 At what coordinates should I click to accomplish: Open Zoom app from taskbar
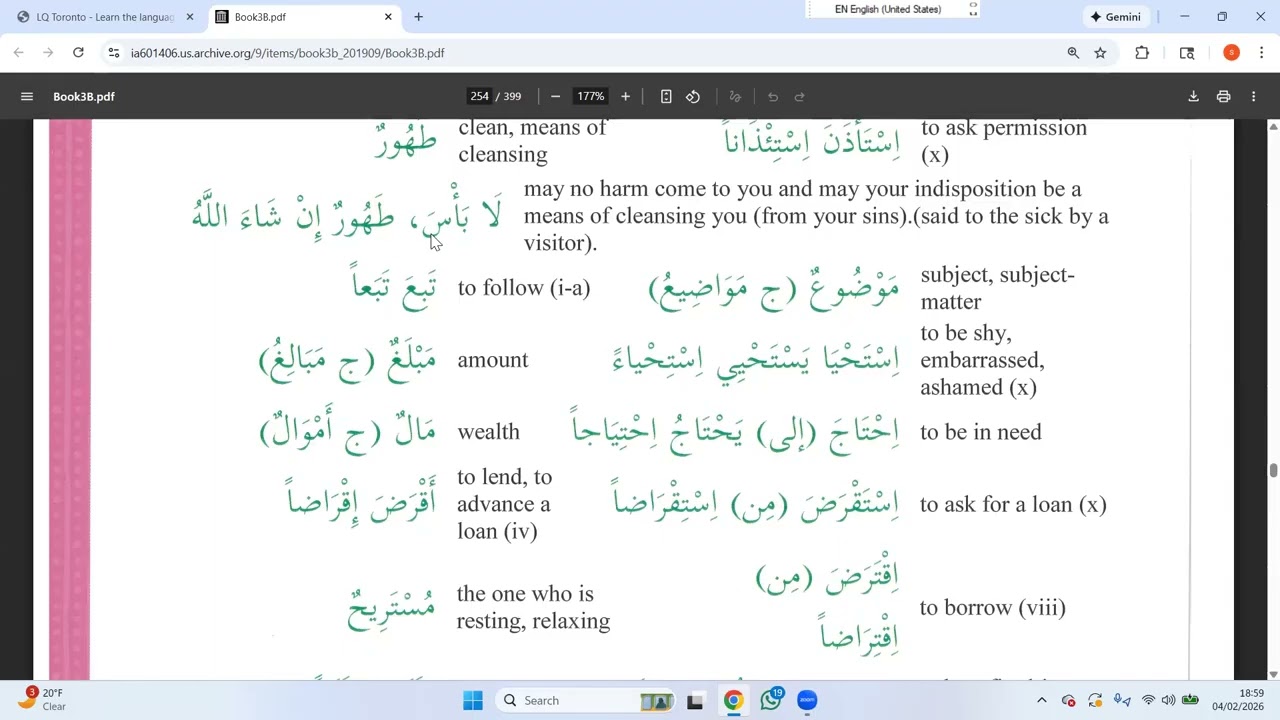click(807, 700)
